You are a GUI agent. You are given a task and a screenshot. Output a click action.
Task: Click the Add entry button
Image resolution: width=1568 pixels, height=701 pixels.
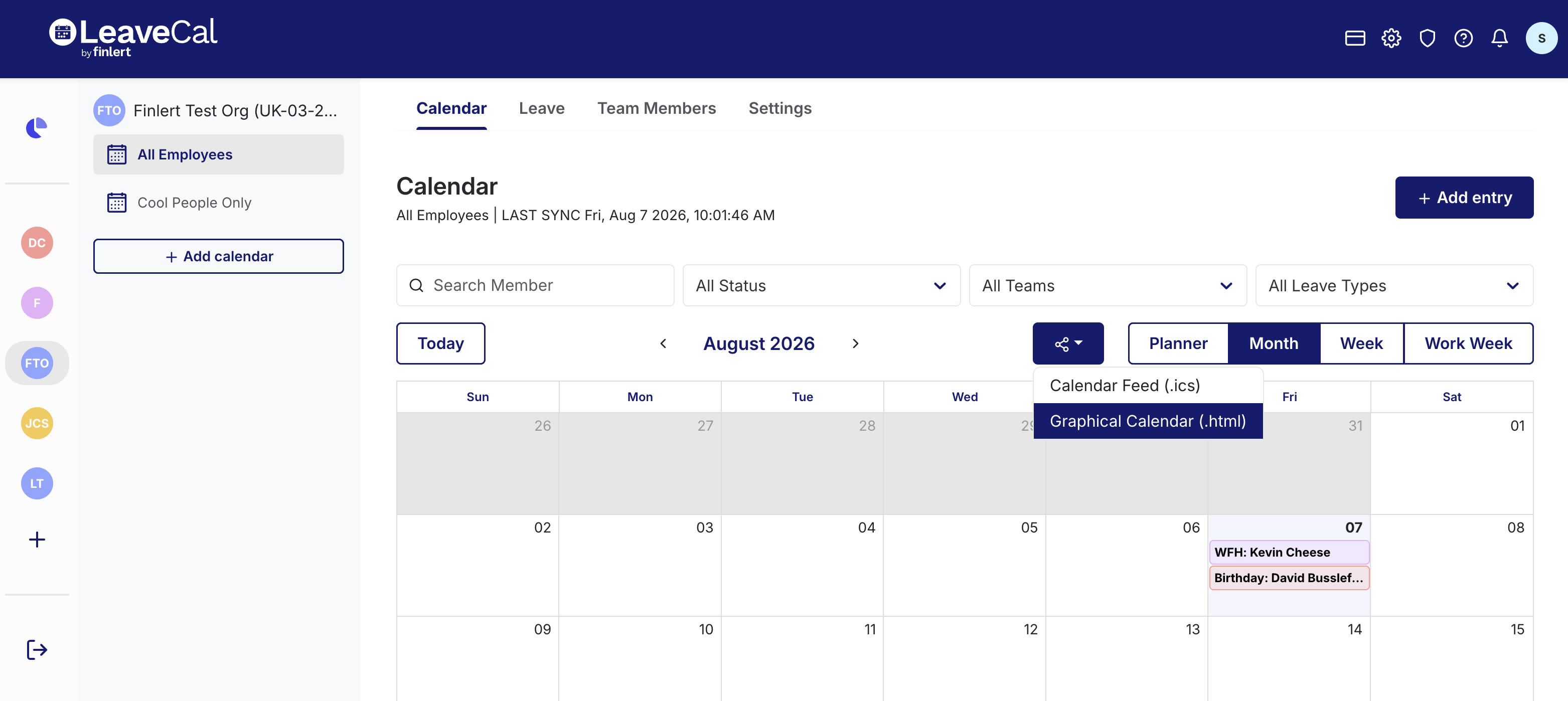pyautogui.click(x=1464, y=198)
